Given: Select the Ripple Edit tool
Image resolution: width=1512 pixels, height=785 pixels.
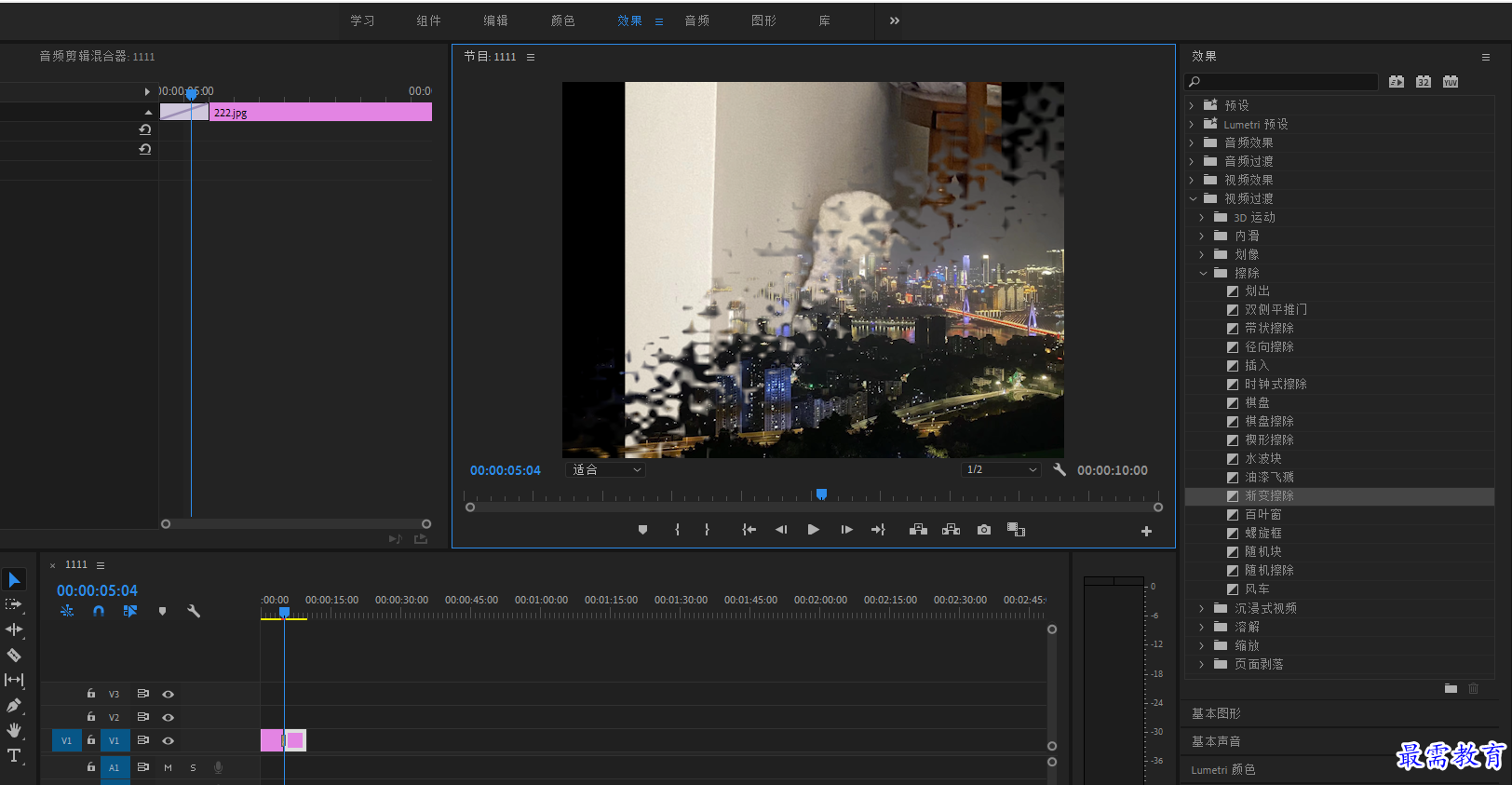Looking at the screenshot, I should (x=14, y=629).
